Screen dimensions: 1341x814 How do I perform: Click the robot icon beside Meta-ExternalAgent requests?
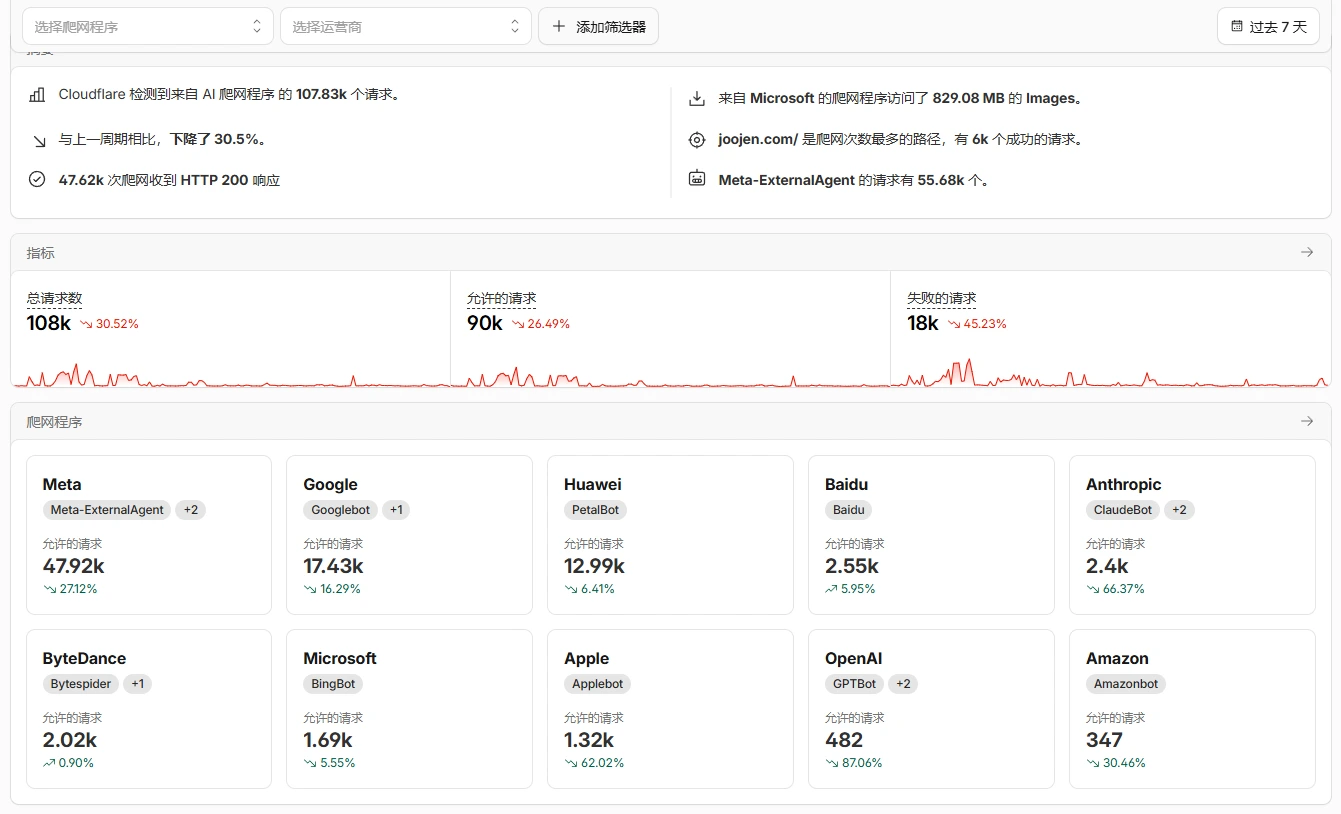click(697, 179)
